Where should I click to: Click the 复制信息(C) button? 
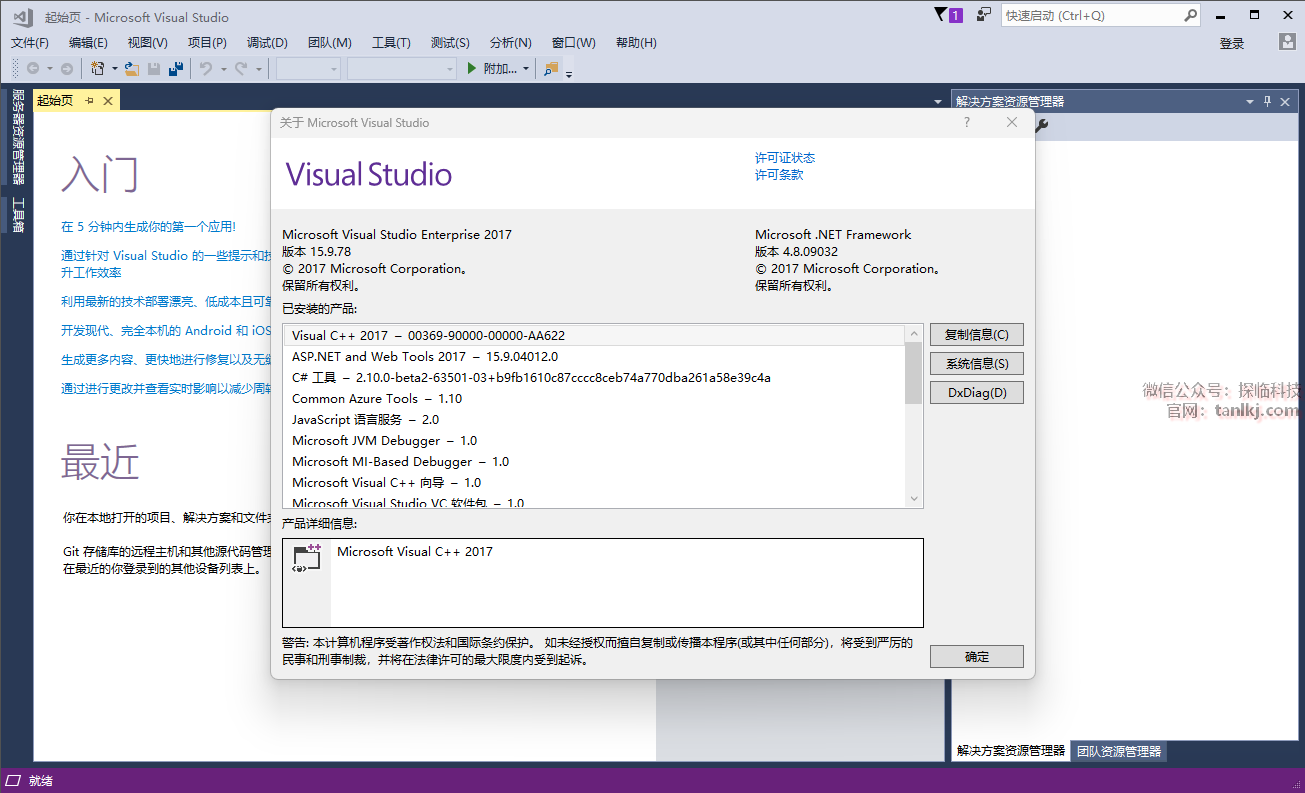click(976, 335)
